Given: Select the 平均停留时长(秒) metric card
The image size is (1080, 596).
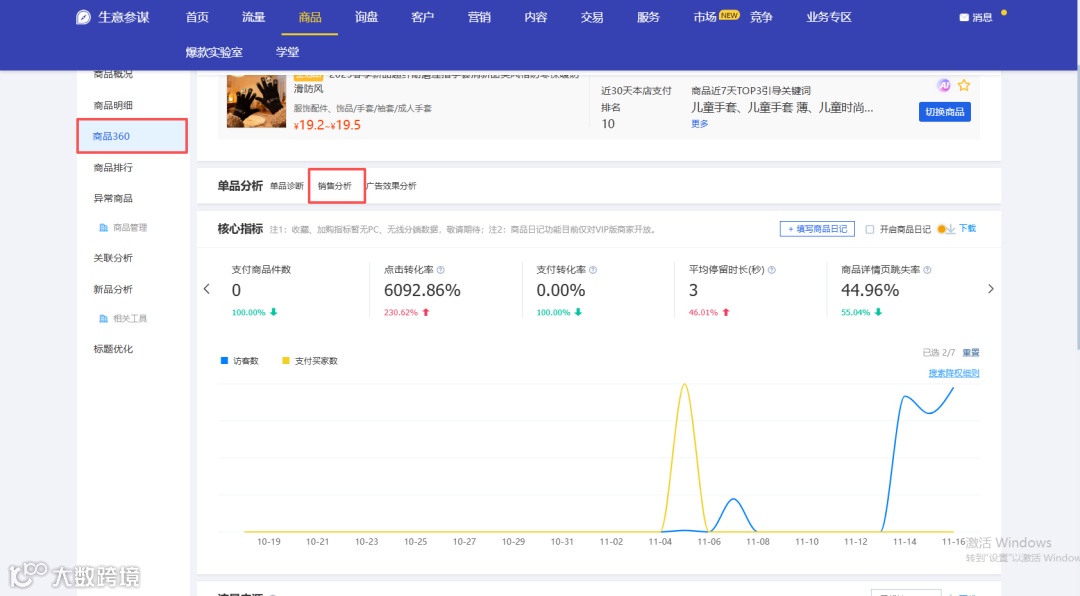Looking at the screenshot, I should [749, 291].
